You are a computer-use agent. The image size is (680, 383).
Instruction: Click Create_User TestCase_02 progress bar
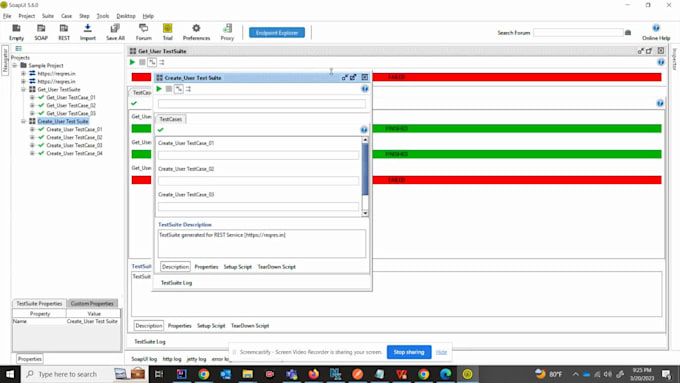[x=258, y=181]
